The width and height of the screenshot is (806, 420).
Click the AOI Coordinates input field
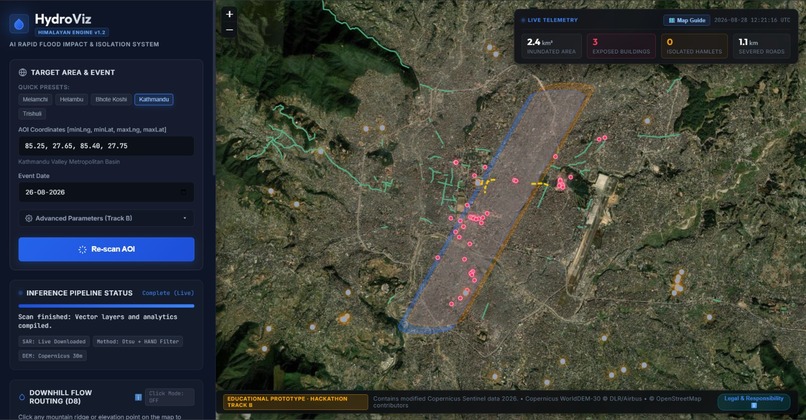click(106, 146)
